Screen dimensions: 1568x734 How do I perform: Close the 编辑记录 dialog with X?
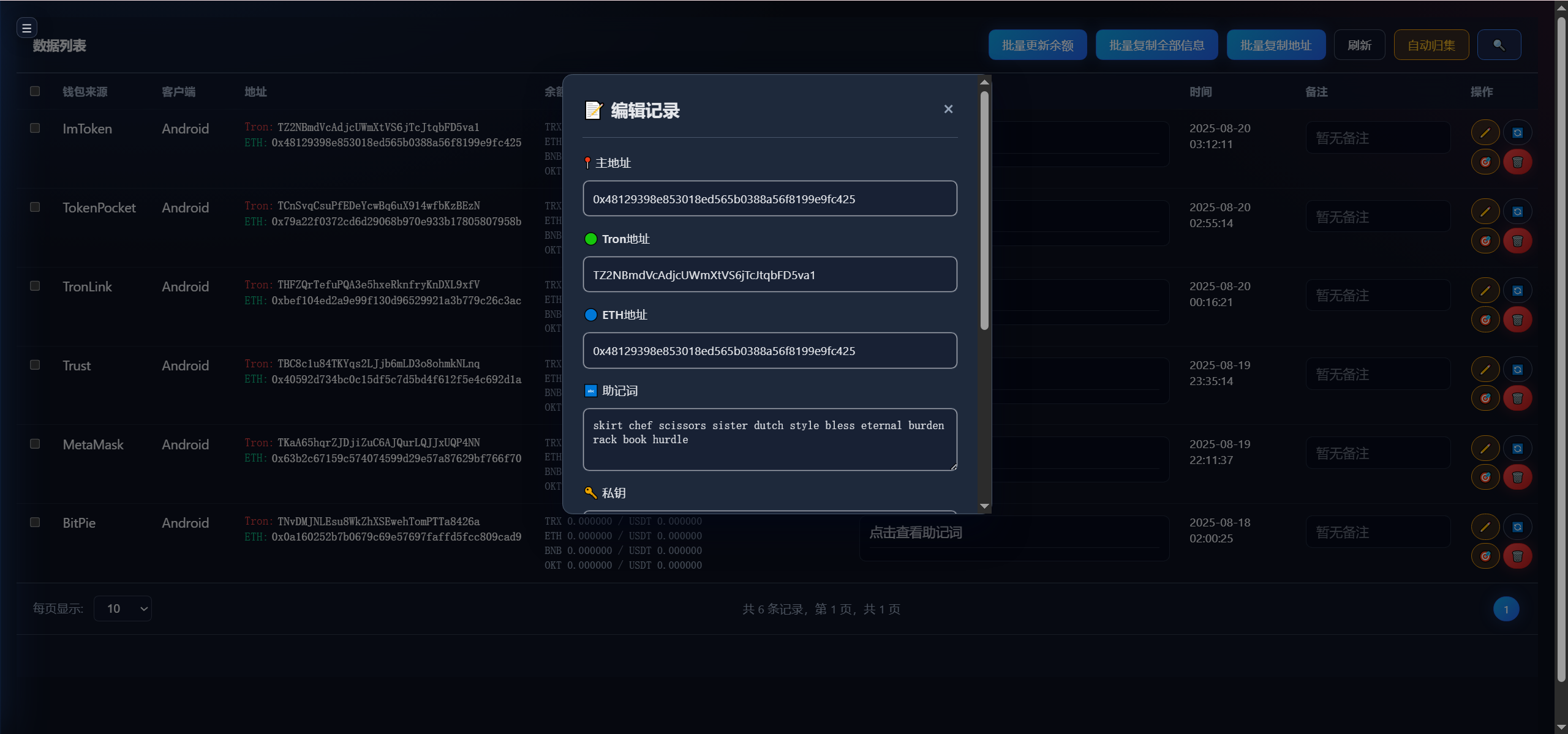[x=948, y=109]
